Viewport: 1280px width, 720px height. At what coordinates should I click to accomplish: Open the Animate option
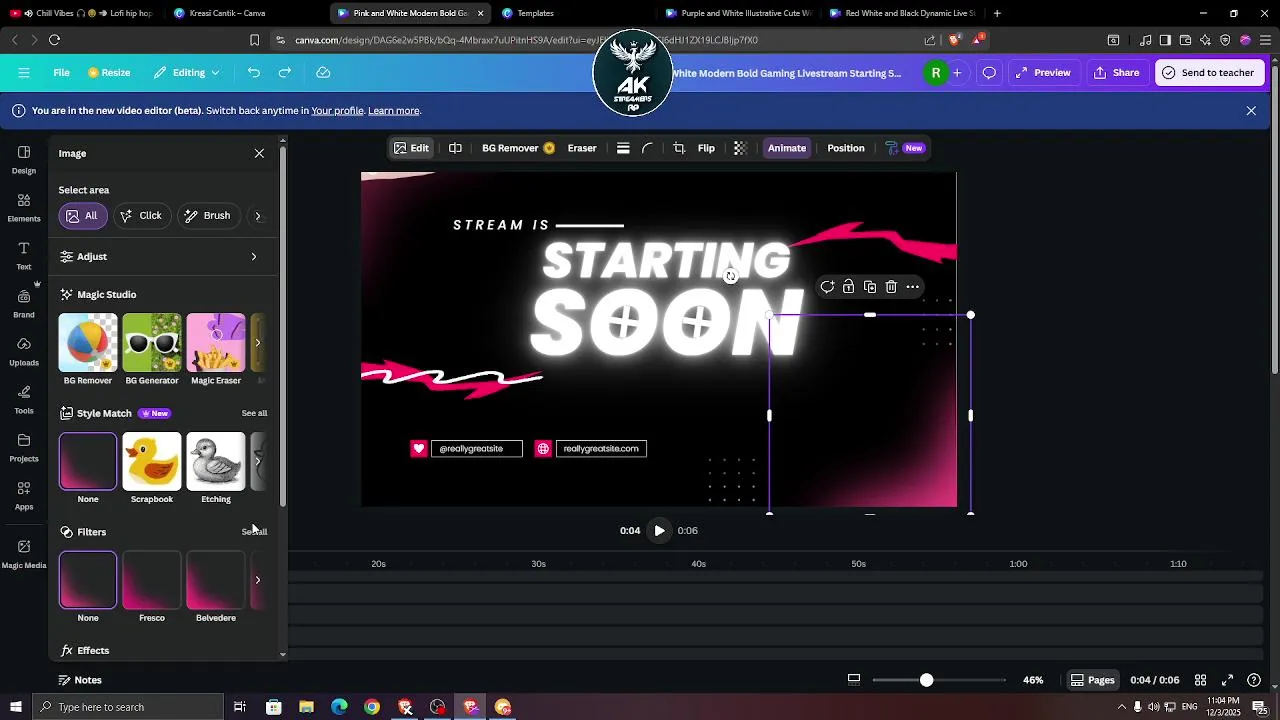point(787,148)
